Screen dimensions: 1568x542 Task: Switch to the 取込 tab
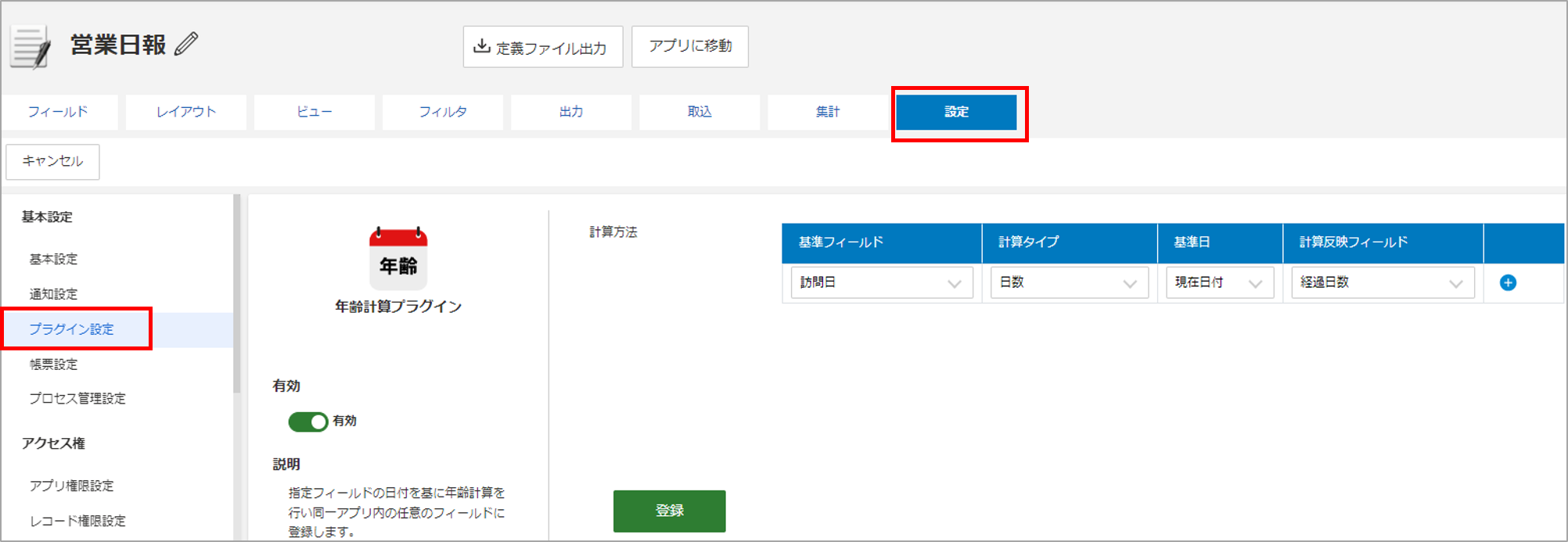coord(699,112)
